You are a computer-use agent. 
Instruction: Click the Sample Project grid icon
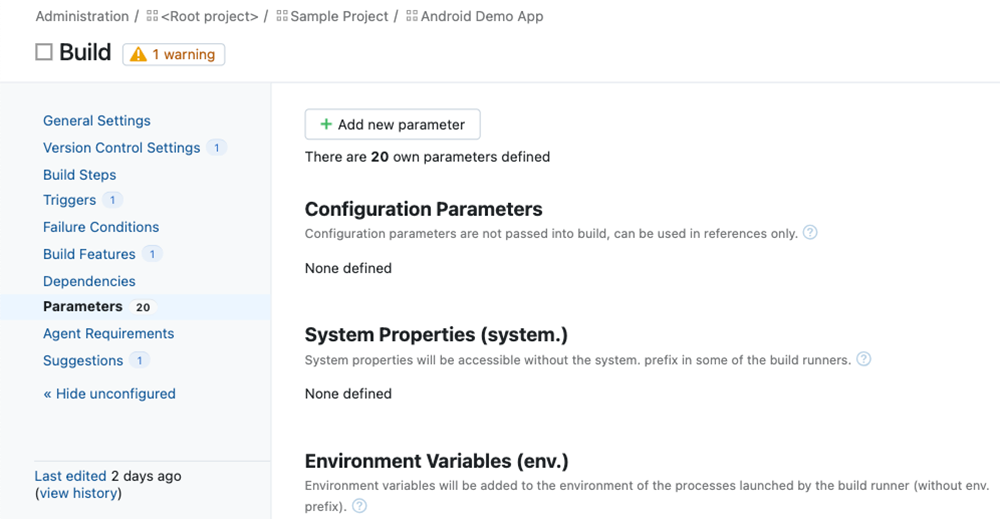282,16
